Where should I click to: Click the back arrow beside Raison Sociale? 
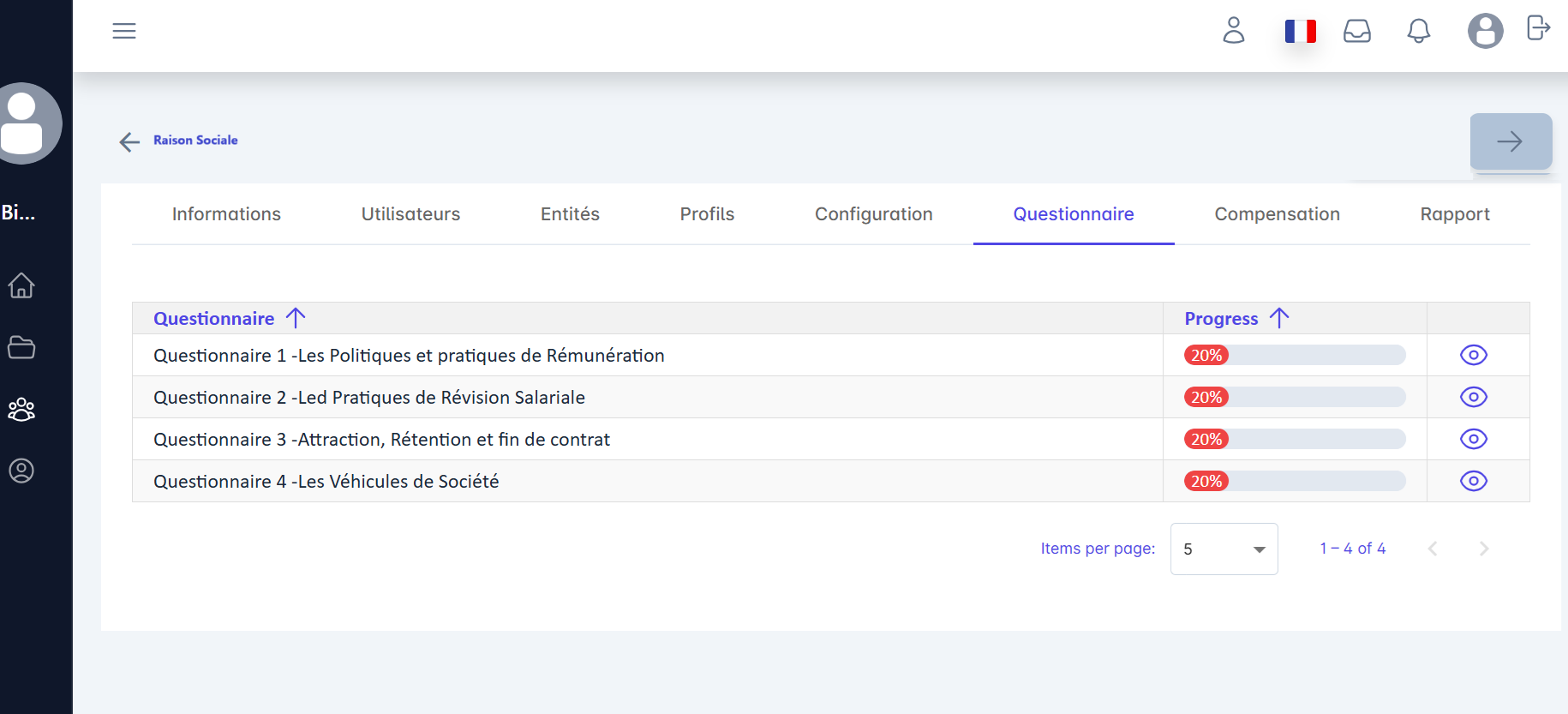[129, 142]
